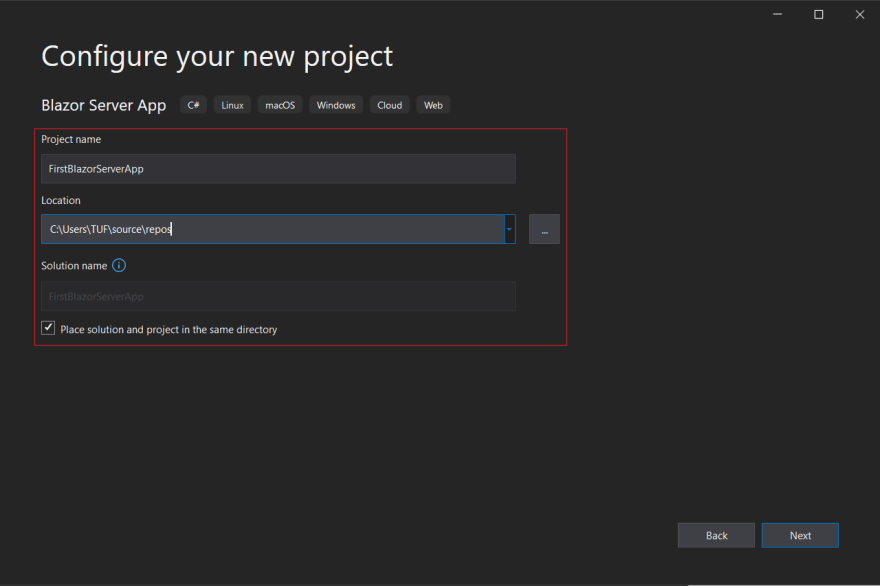880x586 pixels.
Task: Click the Location path text field
Action: 273,229
